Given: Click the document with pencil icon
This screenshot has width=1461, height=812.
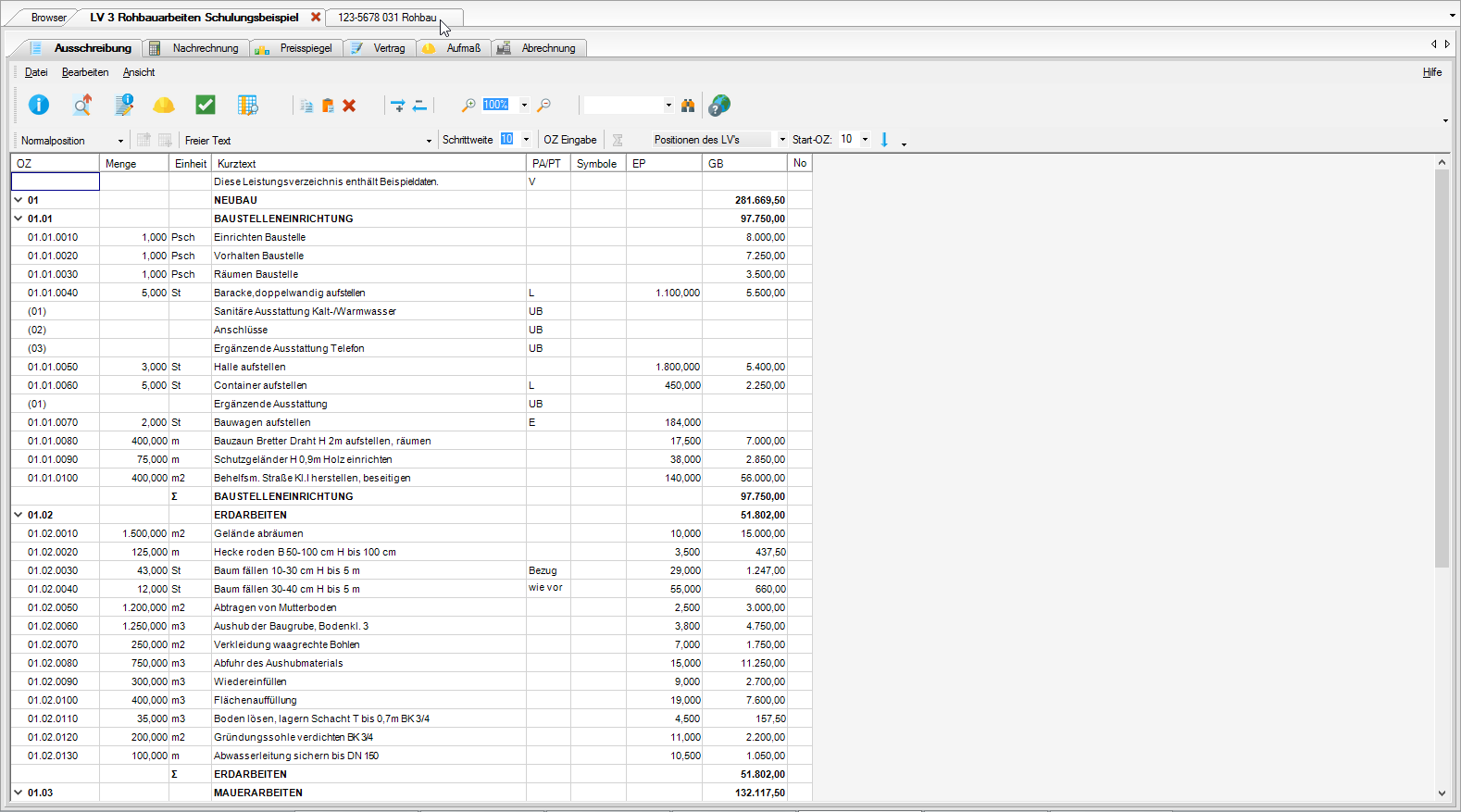Looking at the screenshot, I should [124, 106].
